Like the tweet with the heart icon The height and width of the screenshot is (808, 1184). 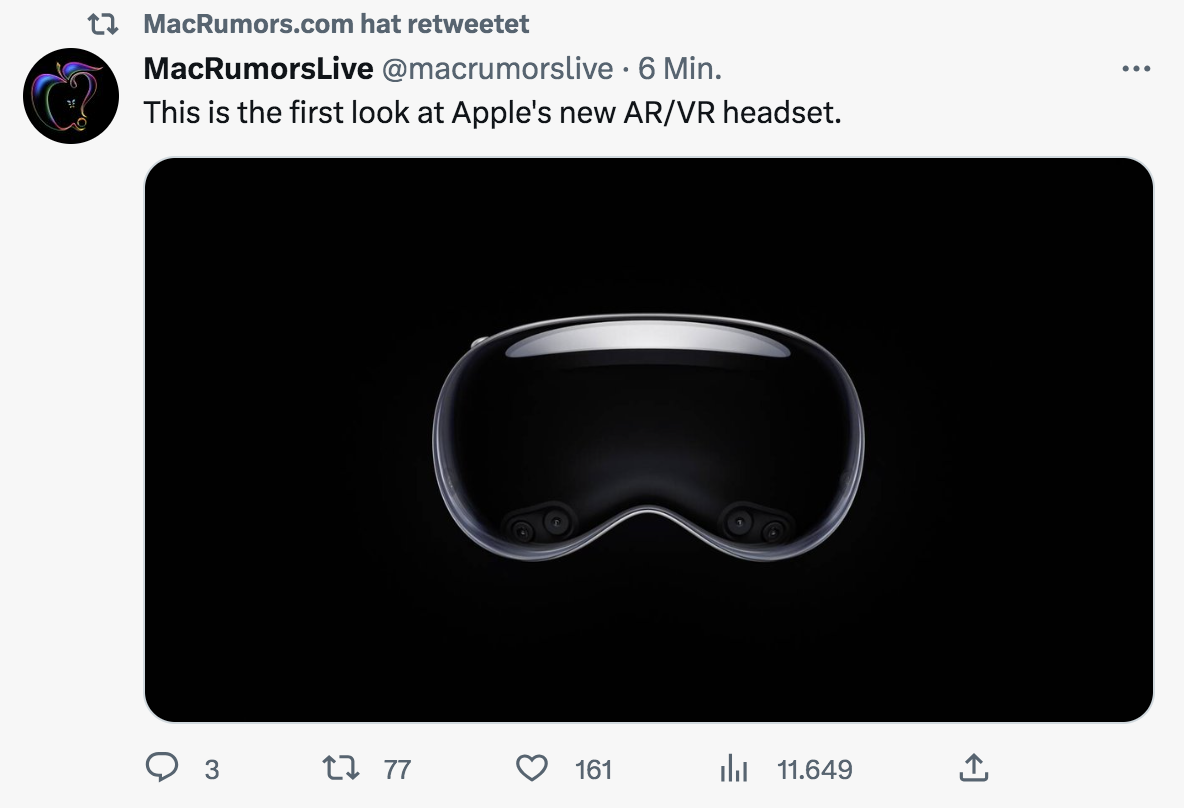click(x=531, y=768)
